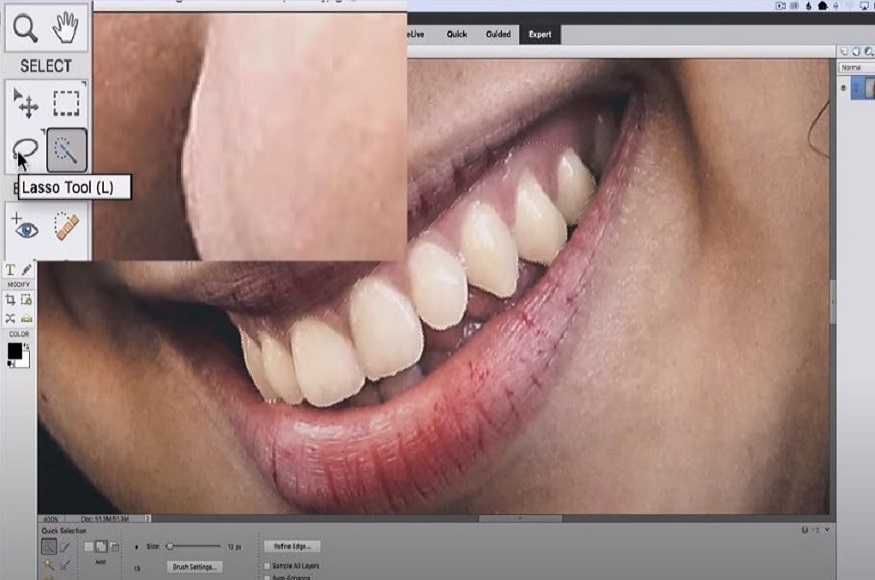Image resolution: width=875 pixels, height=580 pixels.
Task: Choose the Magic Wand in tool options
Action: [x=49, y=565]
